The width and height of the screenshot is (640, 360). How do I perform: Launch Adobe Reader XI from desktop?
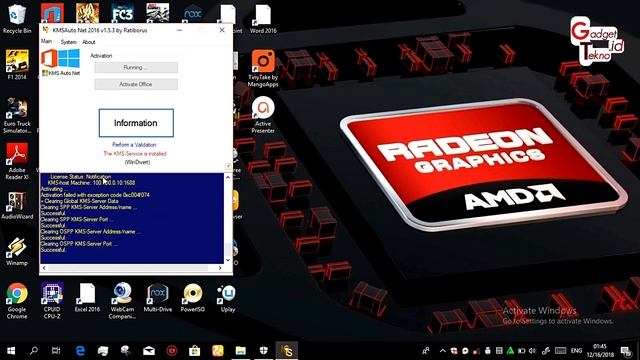pos(17,161)
